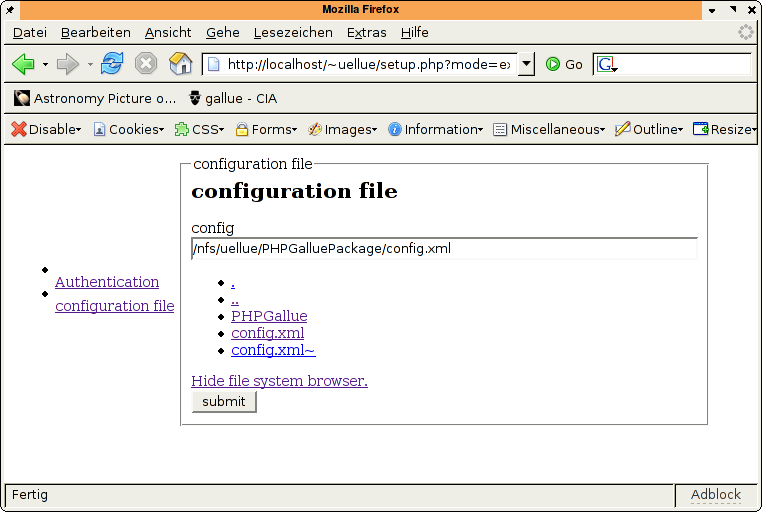Select the config.xml file link
This screenshot has width=762, height=512.
[267, 333]
